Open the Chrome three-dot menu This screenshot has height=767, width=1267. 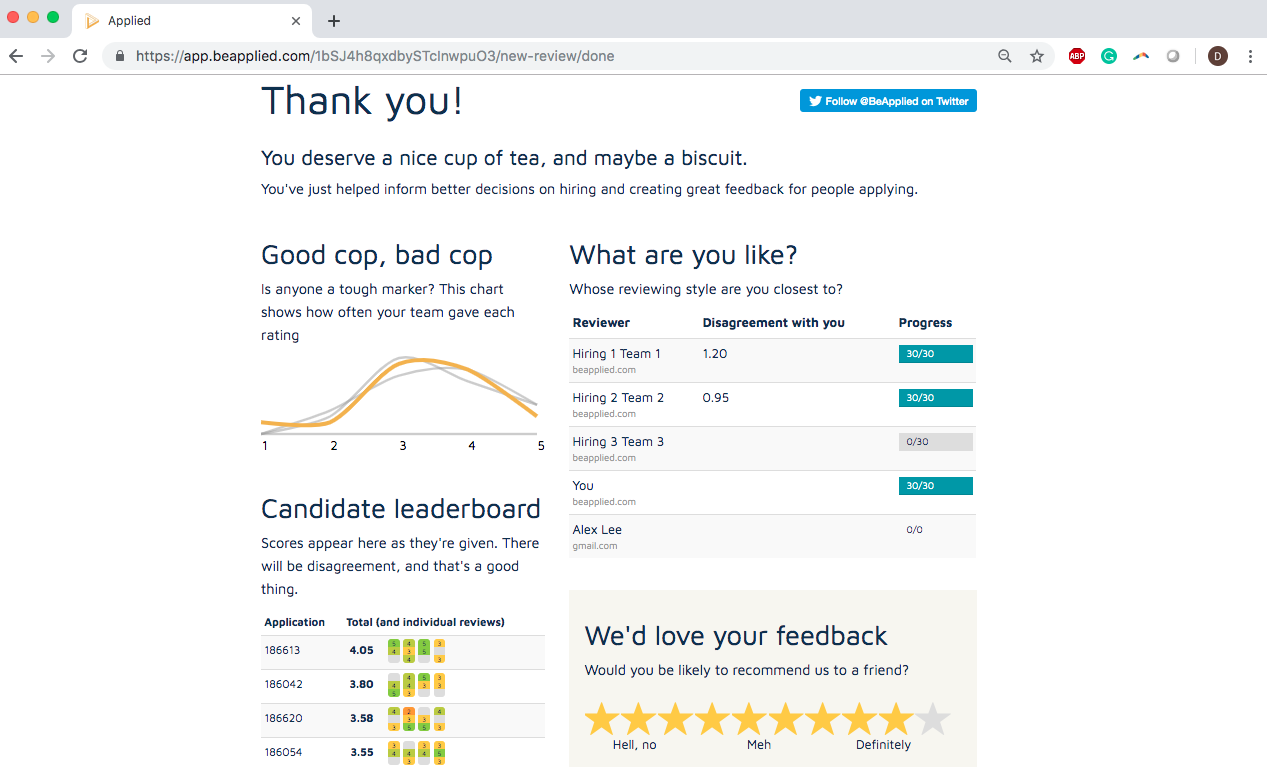(1250, 56)
